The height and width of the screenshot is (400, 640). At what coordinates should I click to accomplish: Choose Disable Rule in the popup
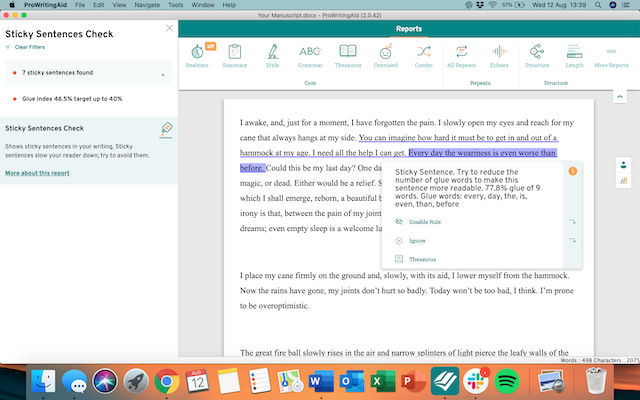click(425, 222)
